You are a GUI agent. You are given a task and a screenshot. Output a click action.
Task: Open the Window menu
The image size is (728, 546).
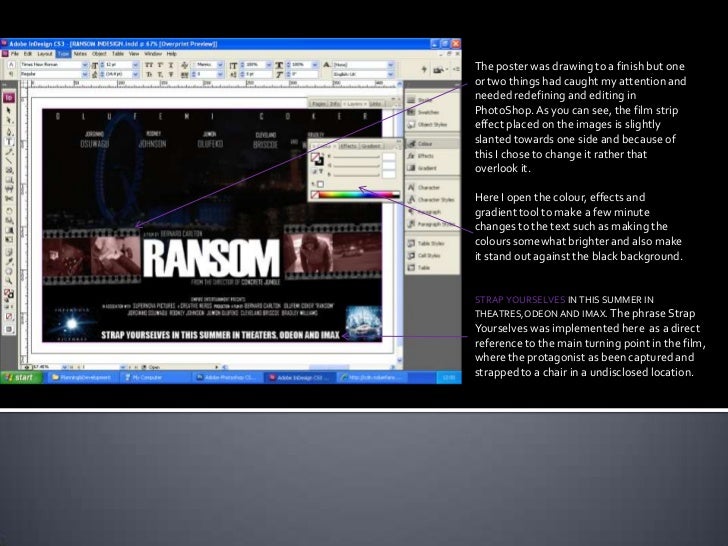(x=153, y=54)
